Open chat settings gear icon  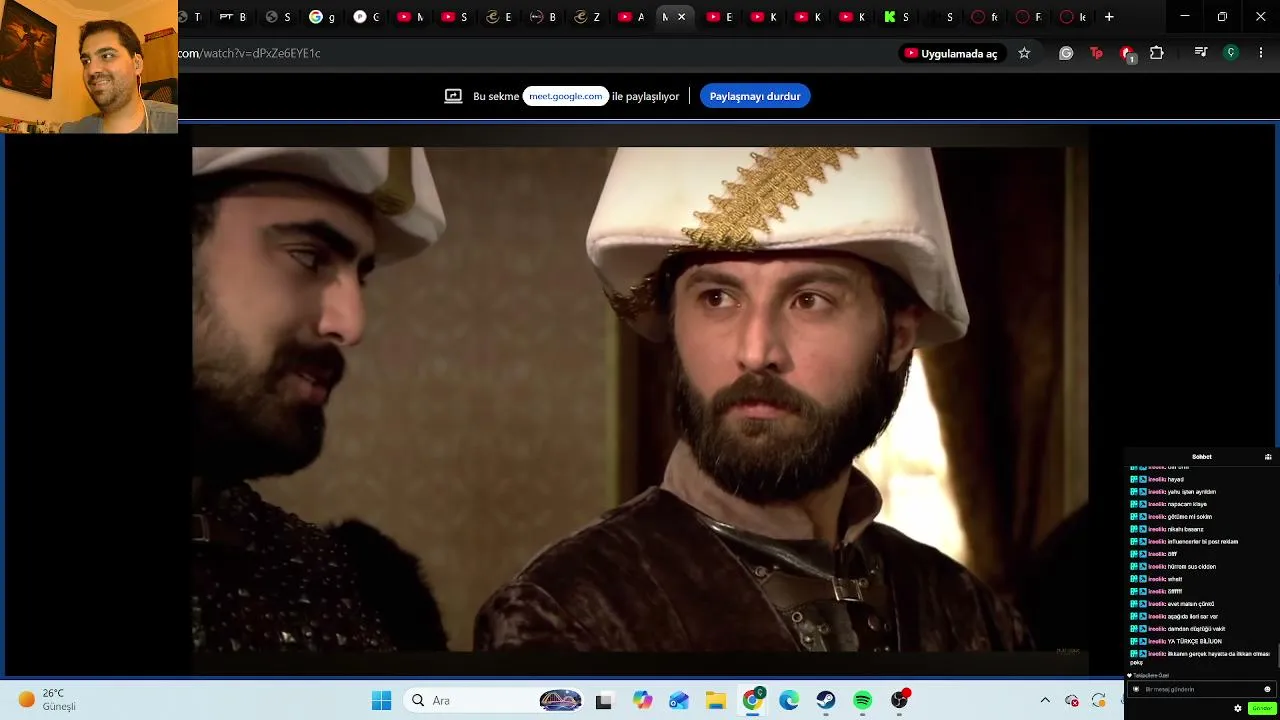click(1237, 708)
